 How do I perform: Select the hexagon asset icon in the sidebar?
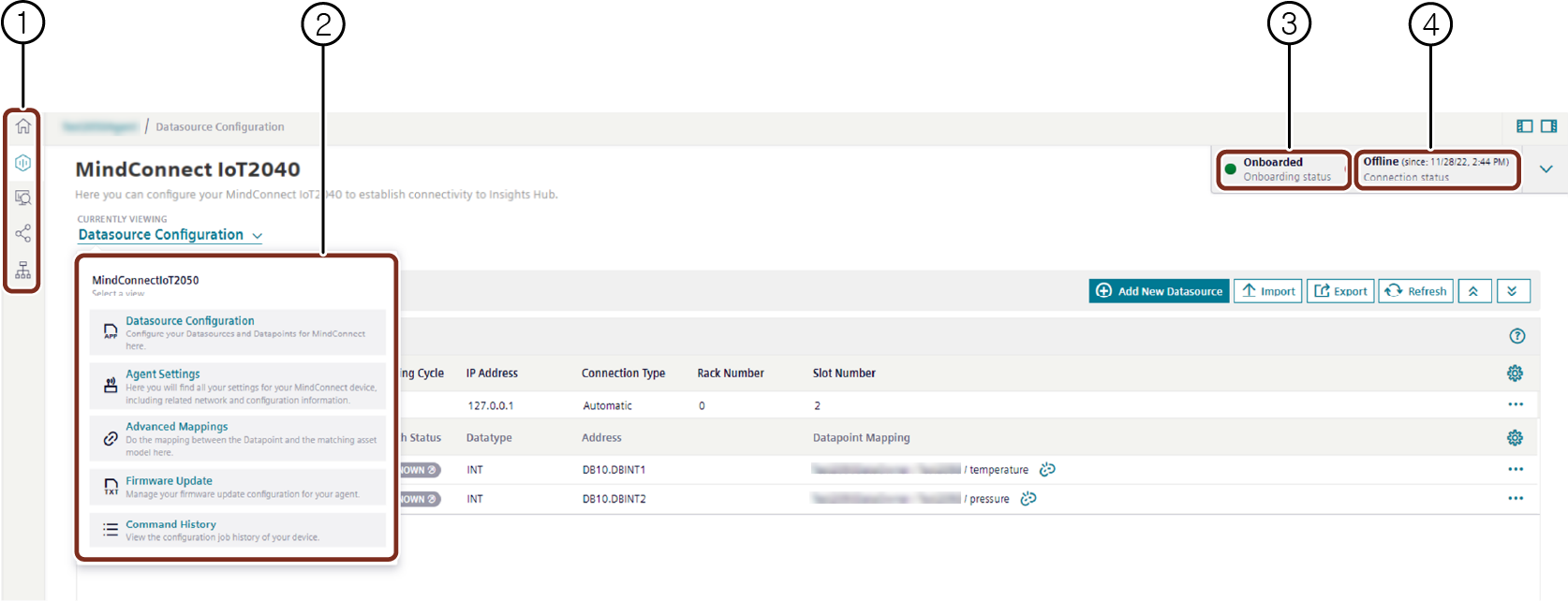(23, 163)
